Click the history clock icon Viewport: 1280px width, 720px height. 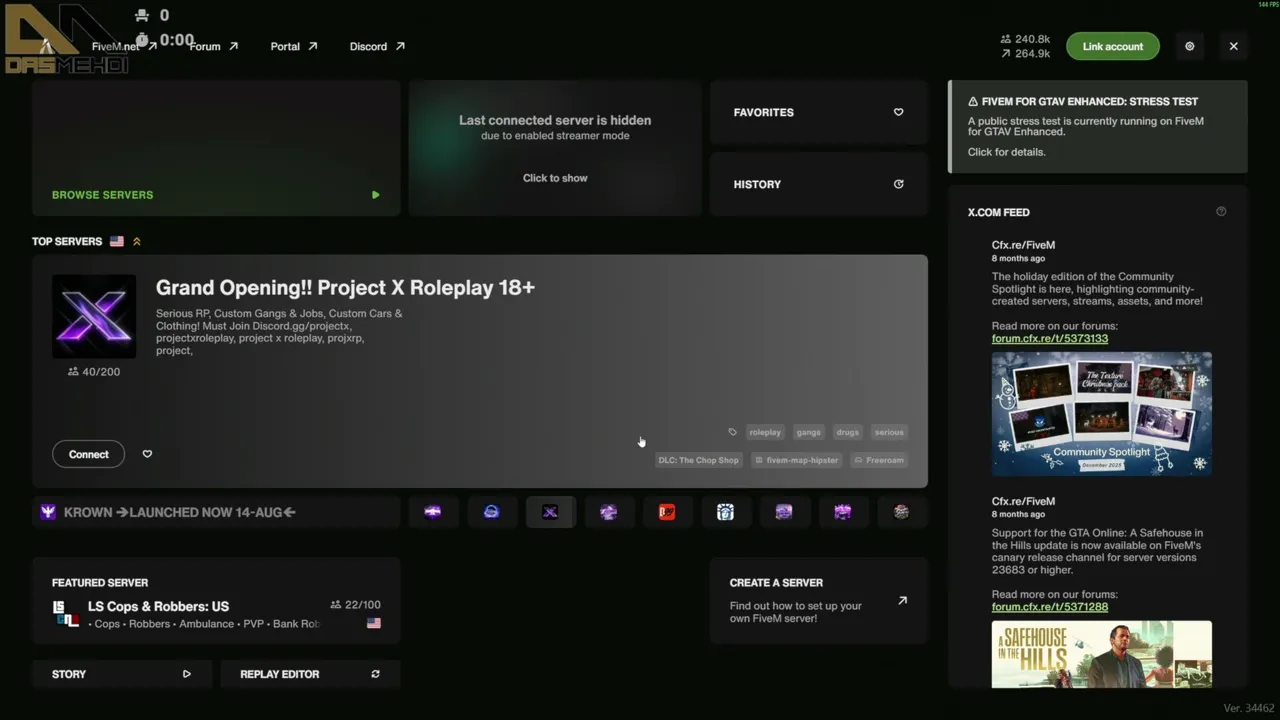click(x=898, y=184)
